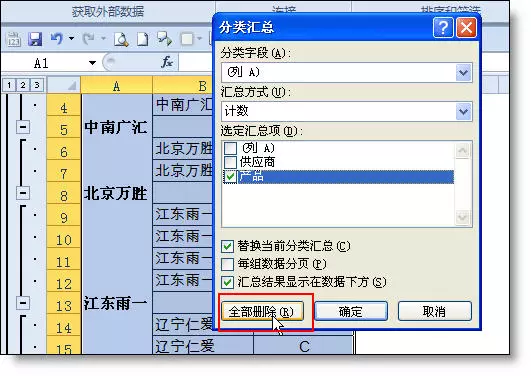This screenshot has width=531, height=376.
Task: Click the Save floppy disk icon
Action: pyautogui.click(x=35, y=39)
